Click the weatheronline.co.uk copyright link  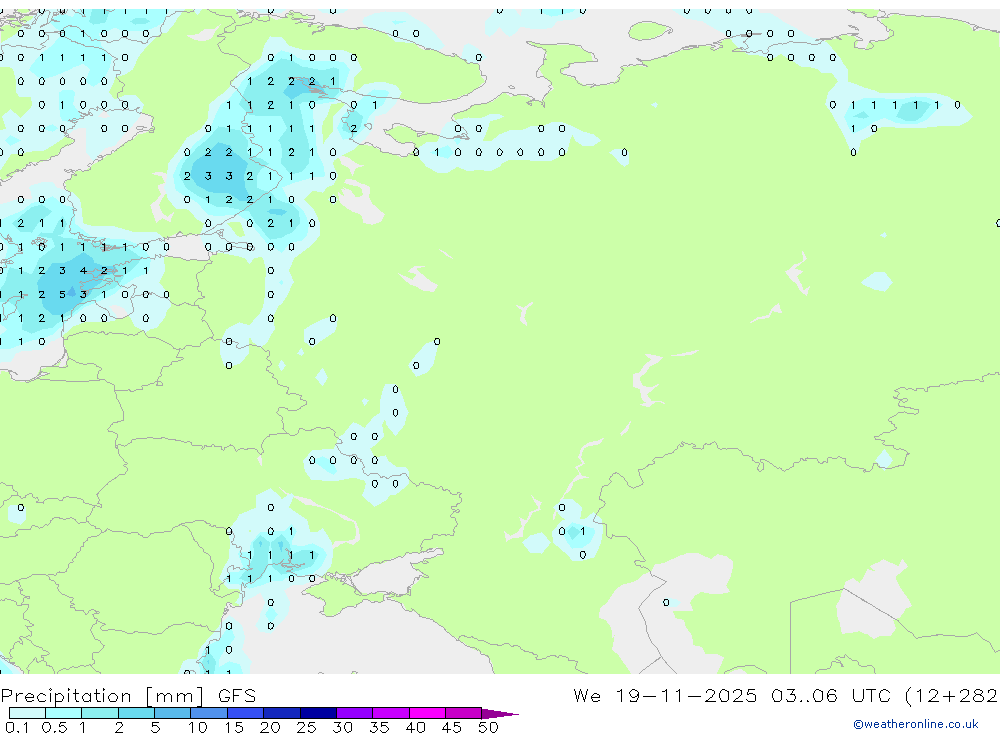click(916, 724)
